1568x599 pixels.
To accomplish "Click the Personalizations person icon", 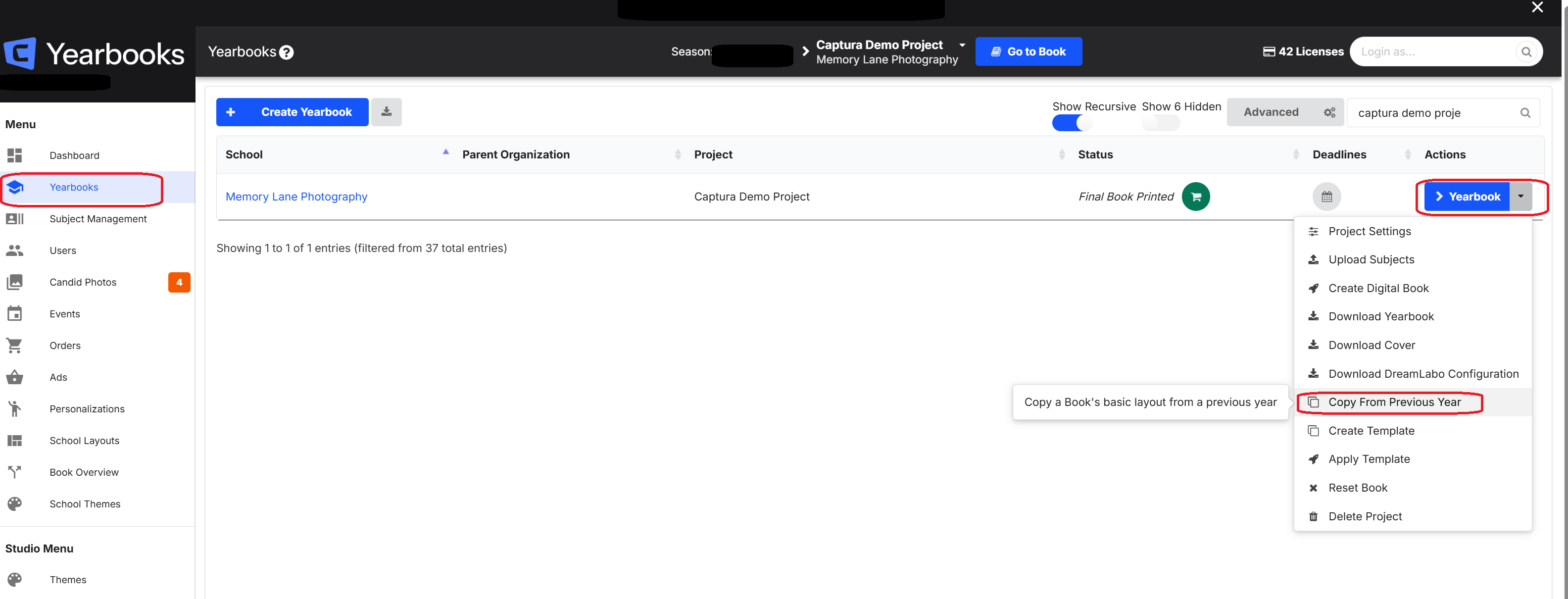I will (x=15, y=408).
